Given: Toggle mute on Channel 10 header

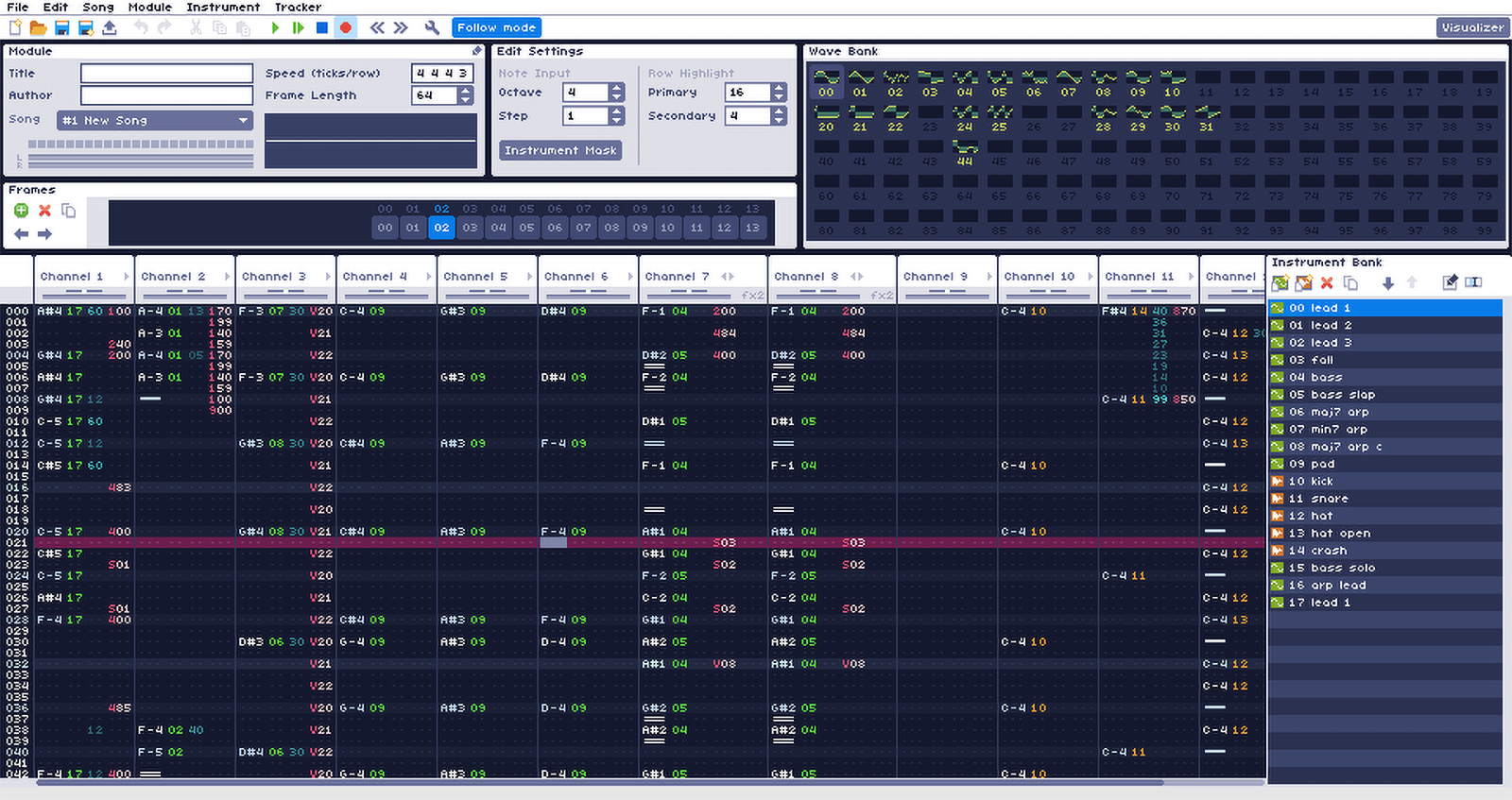Looking at the screenshot, I should (1039, 277).
